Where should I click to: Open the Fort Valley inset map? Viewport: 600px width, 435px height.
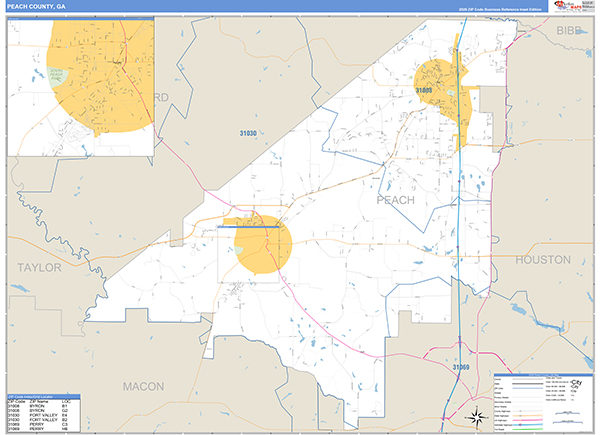click(x=81, y=87)
